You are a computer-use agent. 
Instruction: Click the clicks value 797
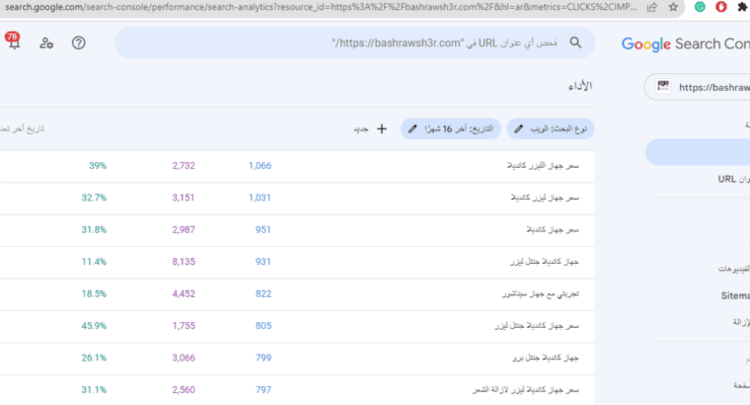coord(263,390)
